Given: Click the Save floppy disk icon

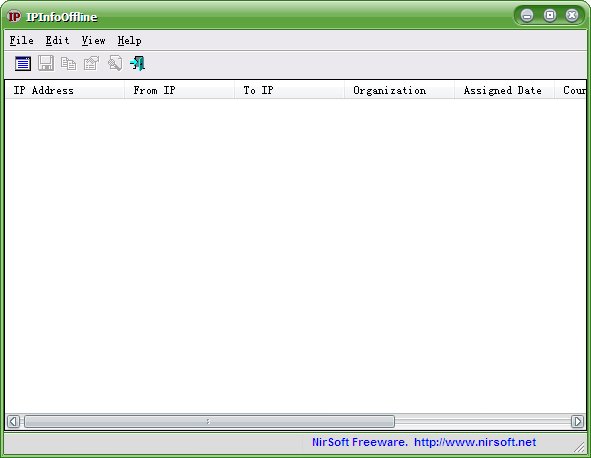Looking at the screenshot, I should [x=46, y=63].
